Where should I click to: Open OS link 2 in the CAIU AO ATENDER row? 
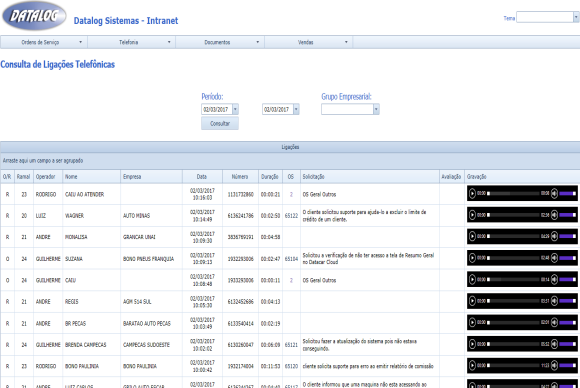(291, 194)
